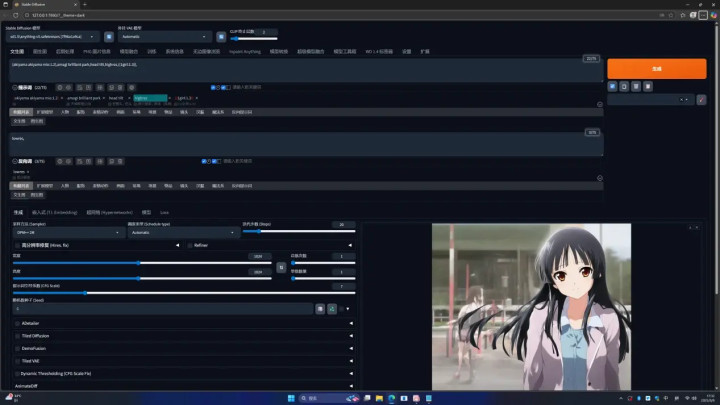Enable the Tiled VAE checkbox

[17, 361]
